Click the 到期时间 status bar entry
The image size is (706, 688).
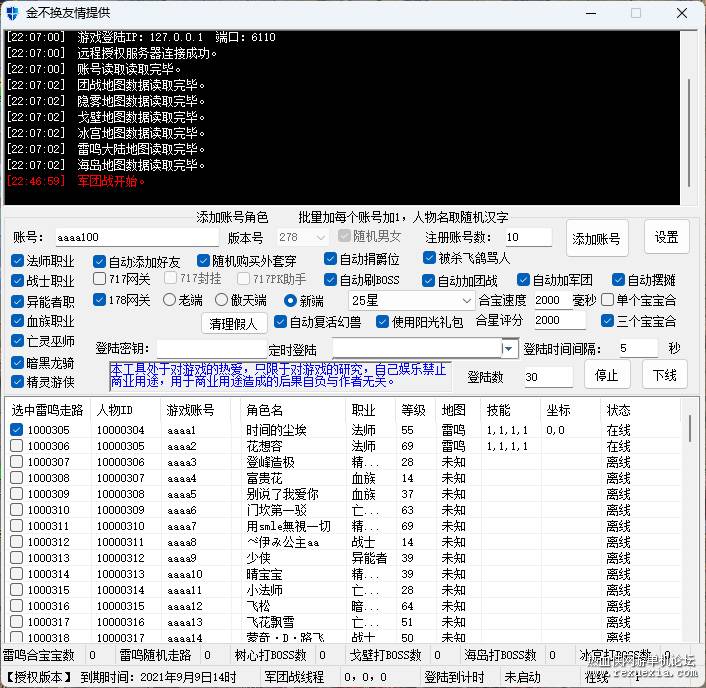pyautogui.click(x=158, y=677)
